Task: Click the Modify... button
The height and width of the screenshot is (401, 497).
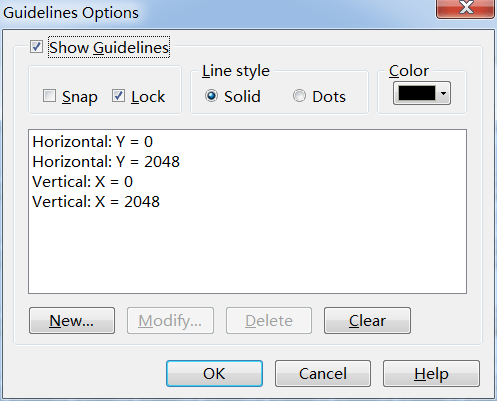Action: (170, 321)
